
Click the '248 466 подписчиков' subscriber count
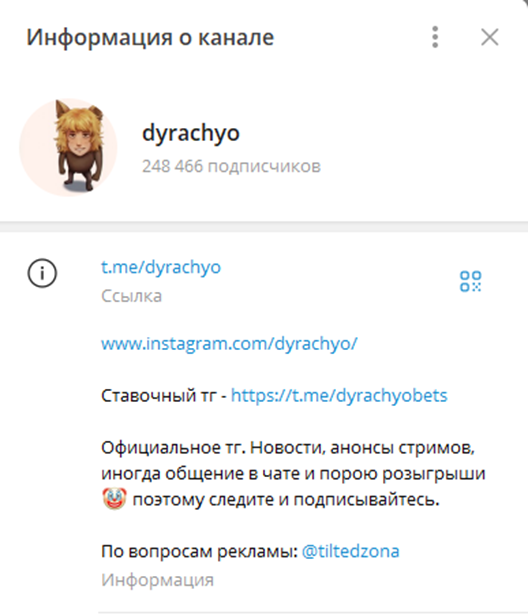[231, 166]
